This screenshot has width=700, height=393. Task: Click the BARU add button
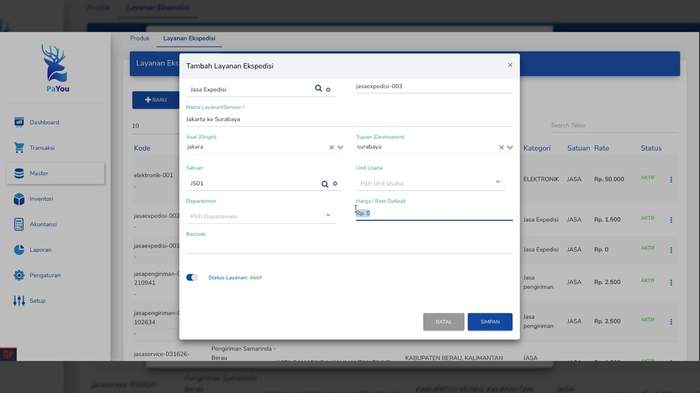tap(155, 100)
